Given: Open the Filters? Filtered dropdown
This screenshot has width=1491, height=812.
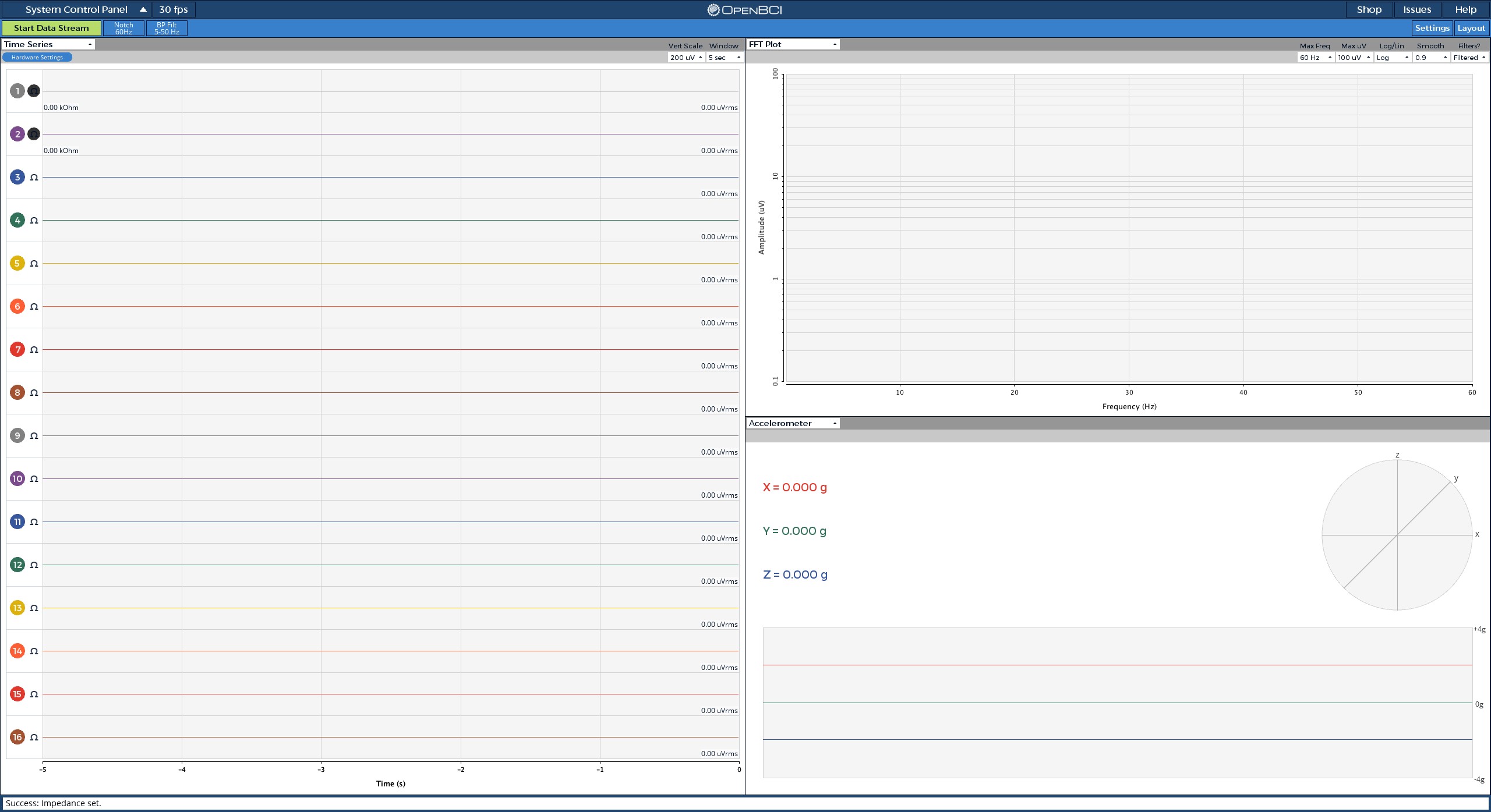Looking at the screenshot, I should [1469, 58].
